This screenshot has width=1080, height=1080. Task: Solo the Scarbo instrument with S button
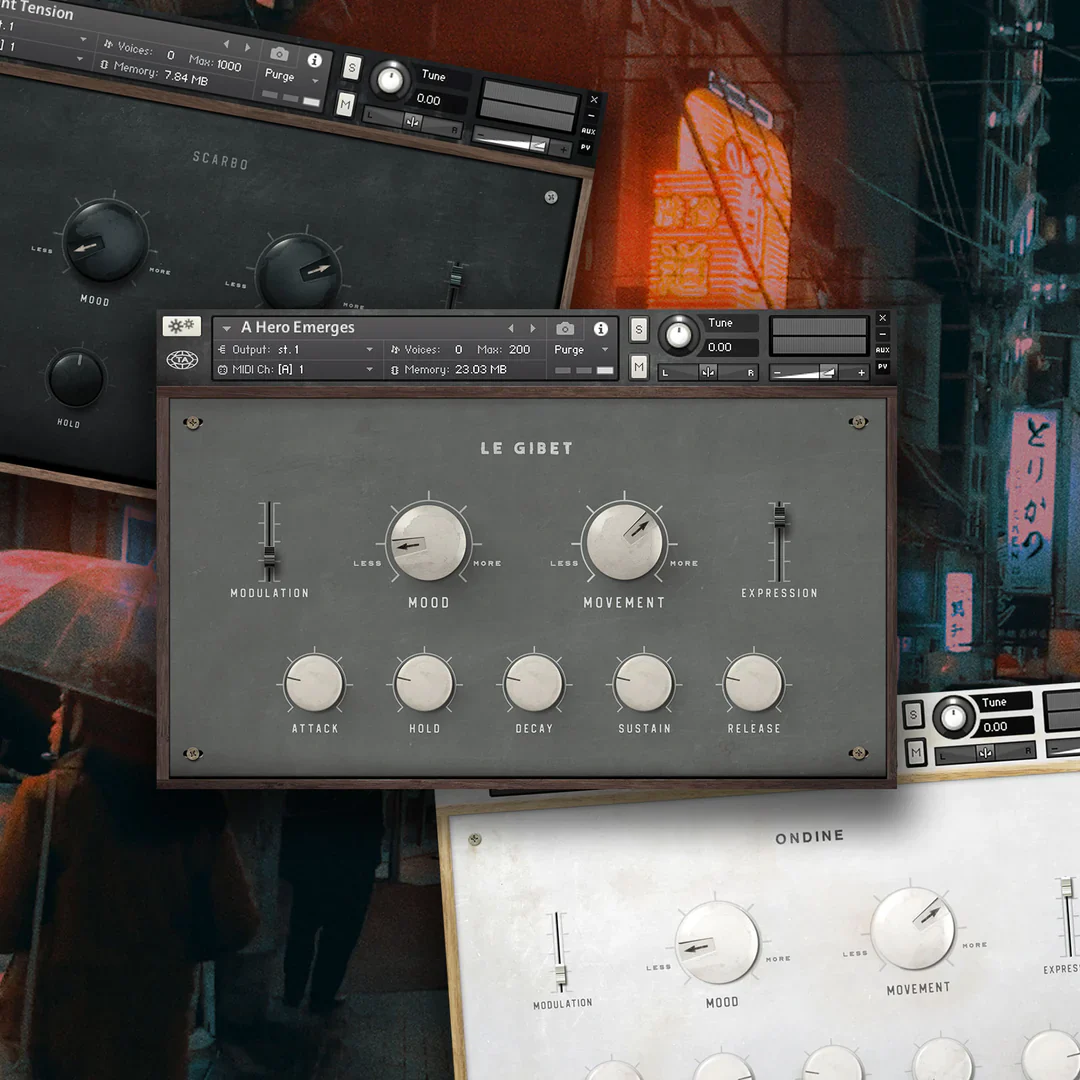(x=352, y=68)
